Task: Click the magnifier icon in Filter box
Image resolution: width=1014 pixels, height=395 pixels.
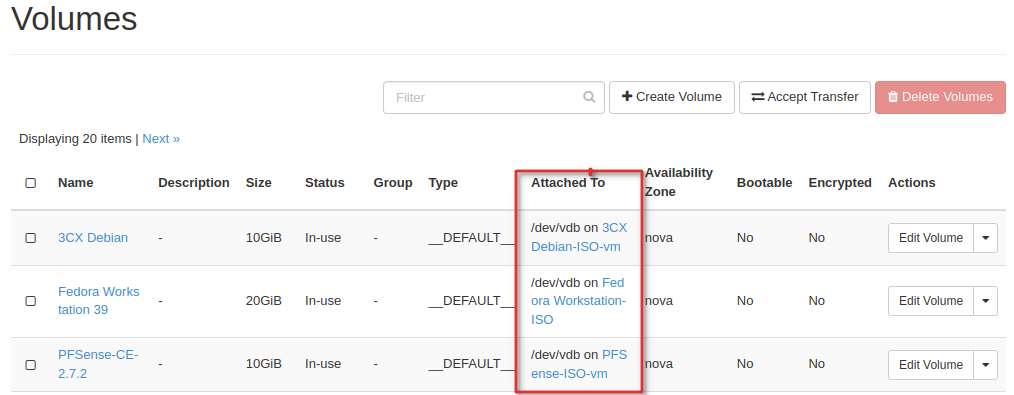Action: point(588,97)
